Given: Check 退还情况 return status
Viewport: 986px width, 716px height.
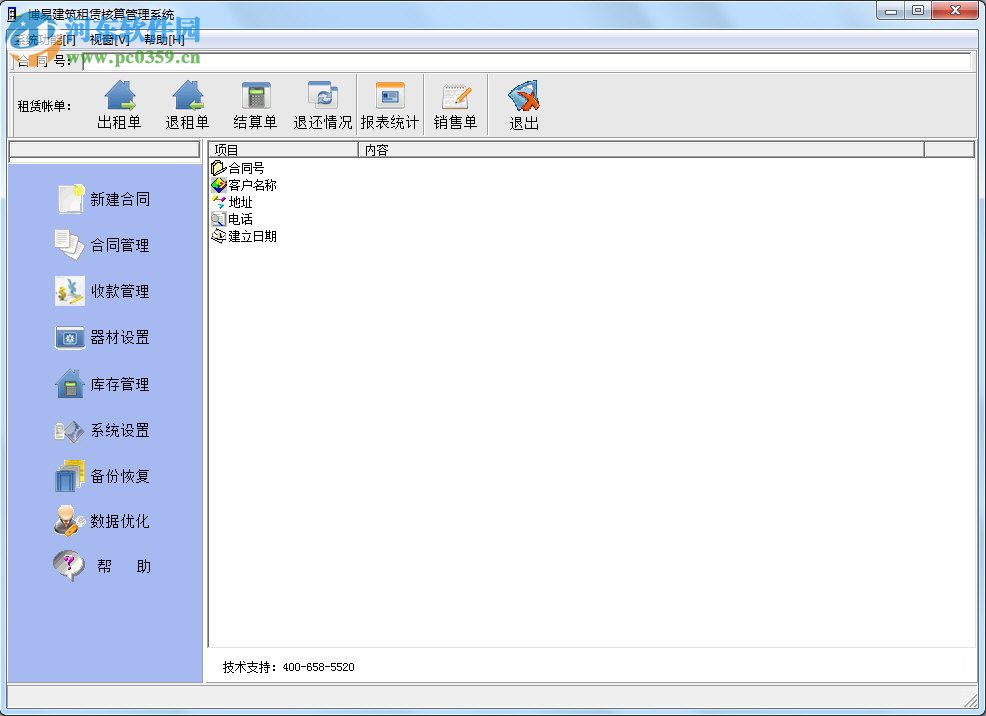Looking at the screenshot, I should pyautogui.click(x=322, y=103).
